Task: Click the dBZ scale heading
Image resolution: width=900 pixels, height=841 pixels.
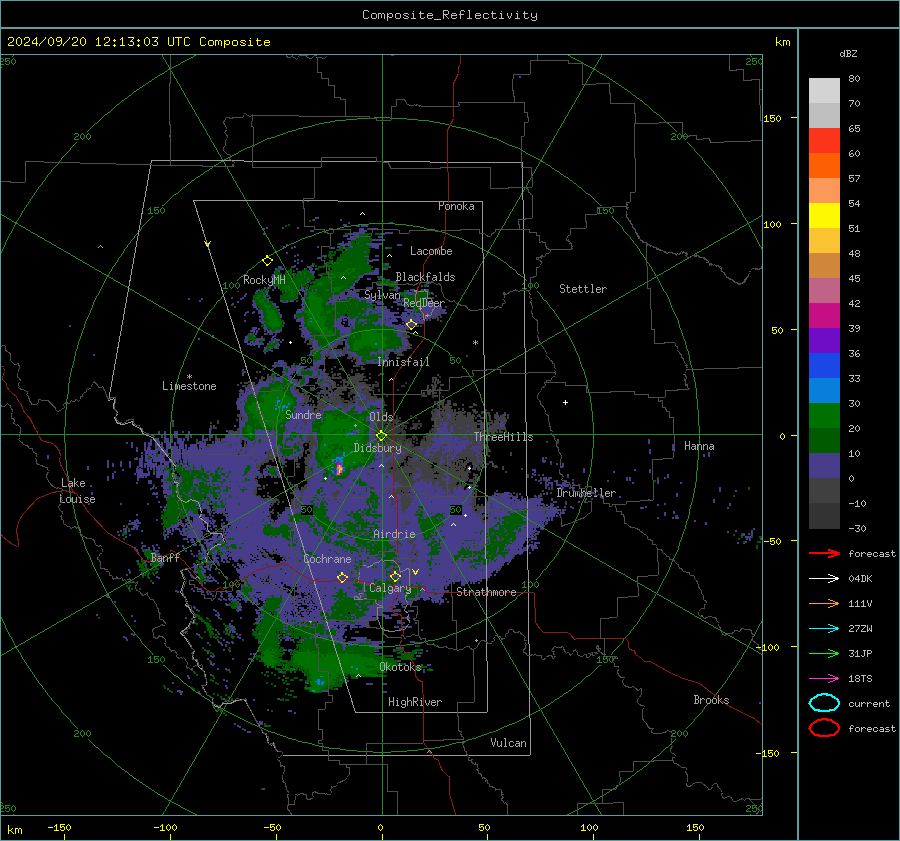Action: tap(848, 53)
